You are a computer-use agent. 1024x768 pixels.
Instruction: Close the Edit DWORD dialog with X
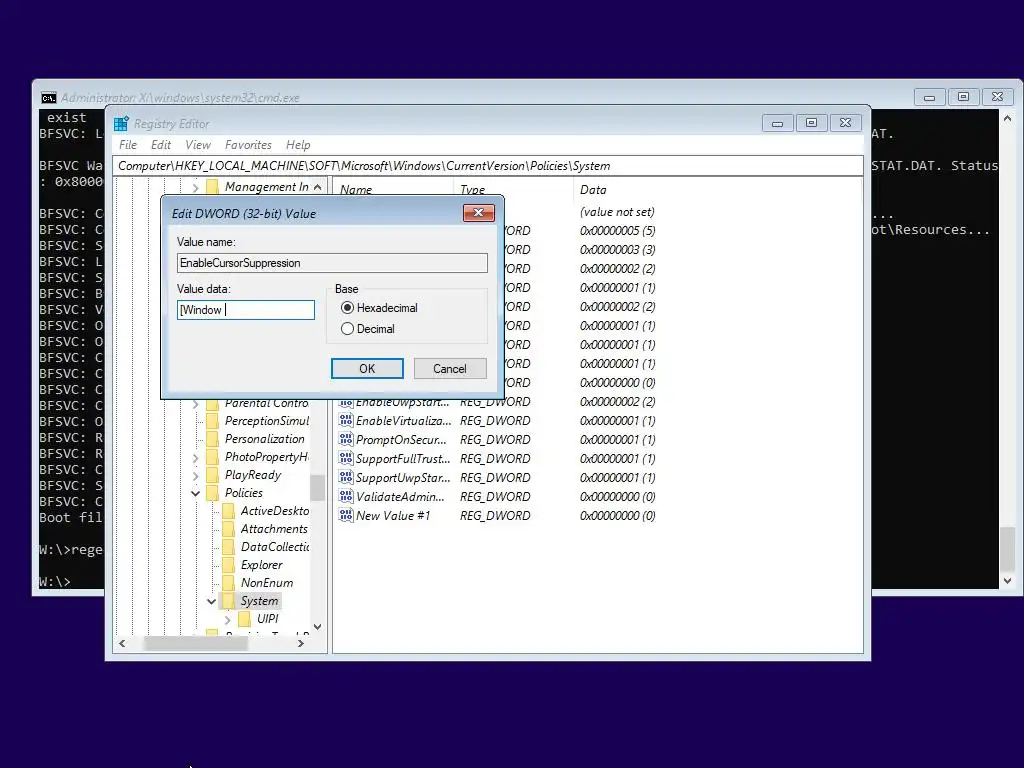pos(479,213)
